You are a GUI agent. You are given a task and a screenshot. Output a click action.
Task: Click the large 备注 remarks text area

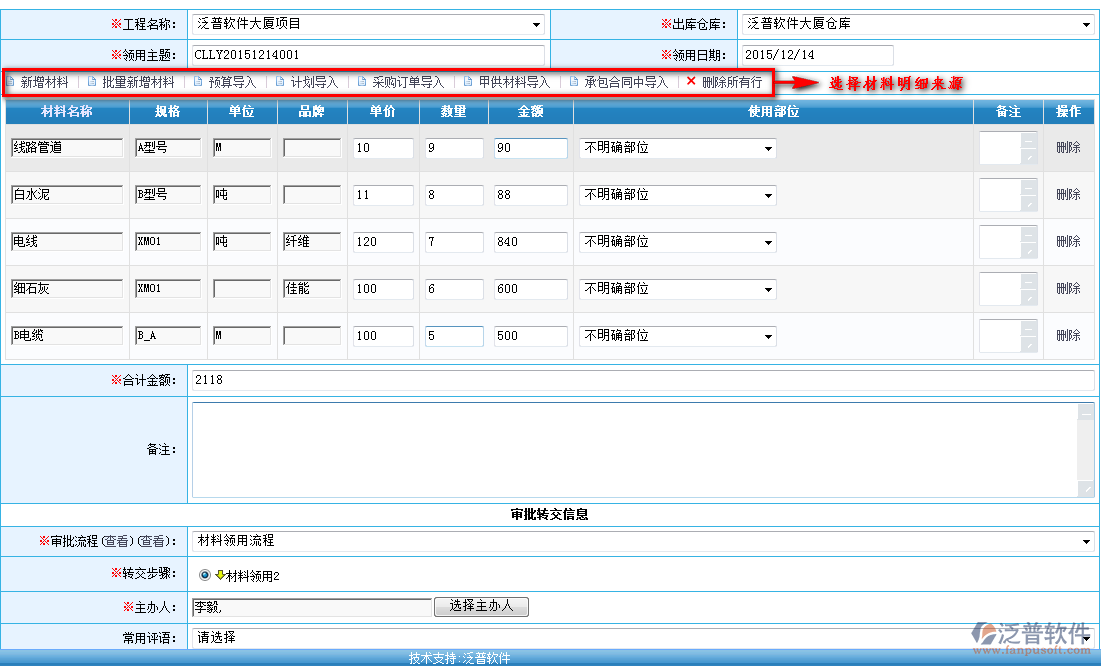(x=634, y=450)
